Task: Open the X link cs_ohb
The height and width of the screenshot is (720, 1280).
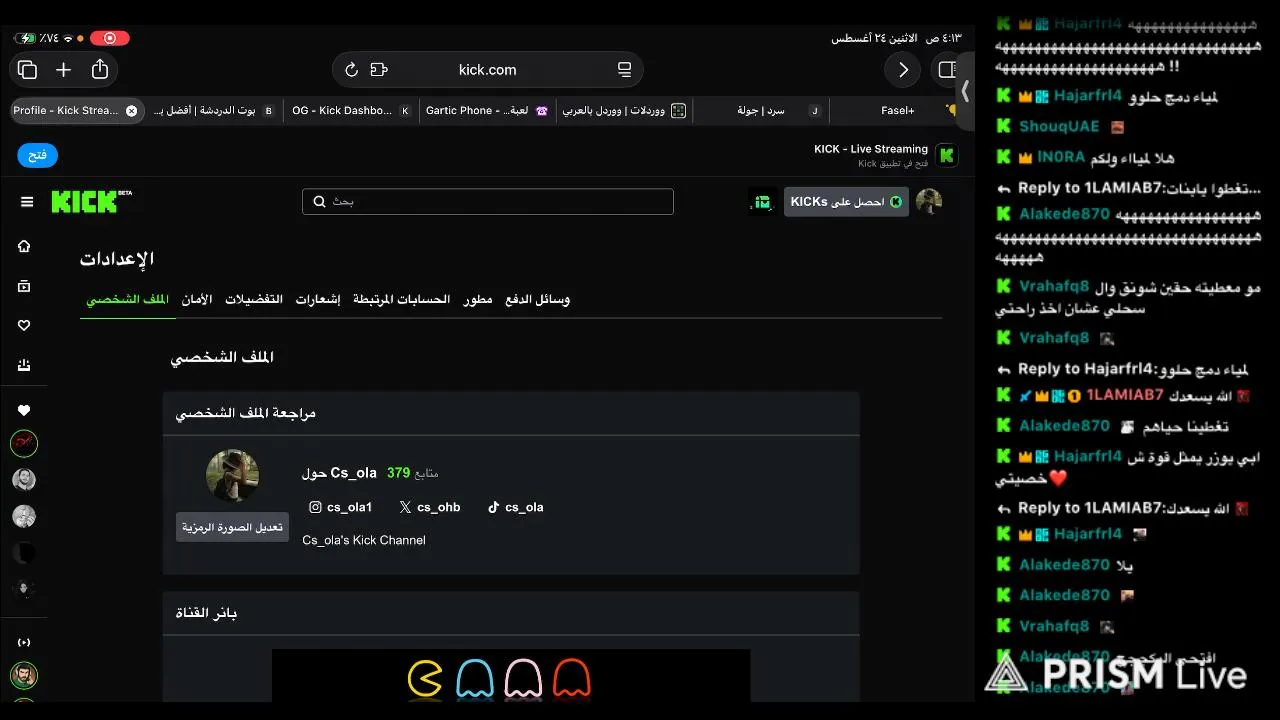Action: click(430, 507)
